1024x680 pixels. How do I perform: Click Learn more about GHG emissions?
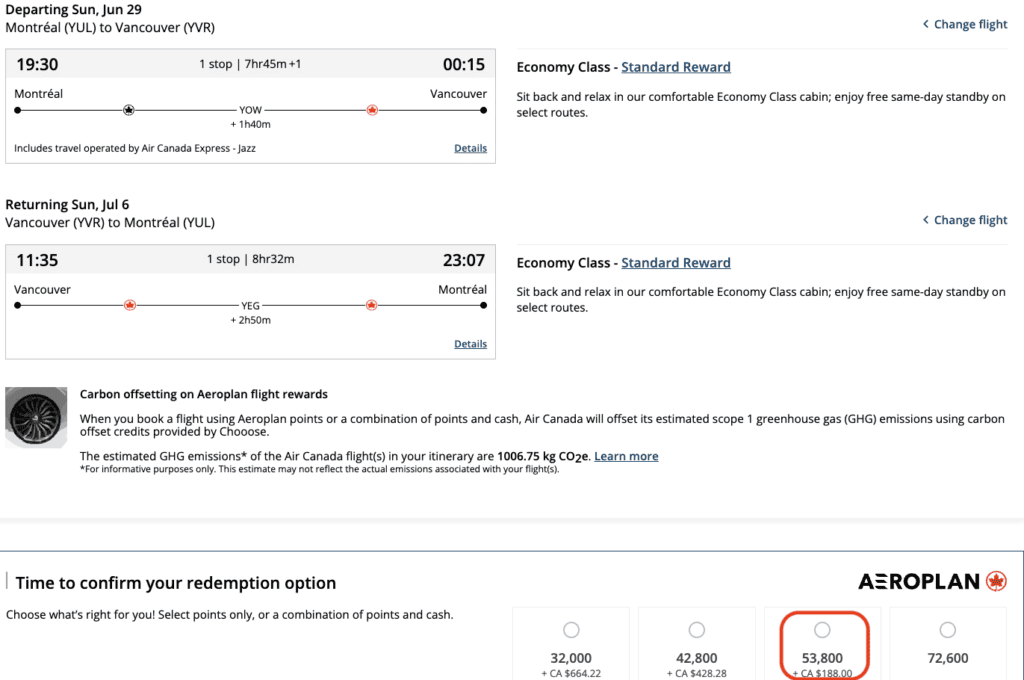click(626, 456)
